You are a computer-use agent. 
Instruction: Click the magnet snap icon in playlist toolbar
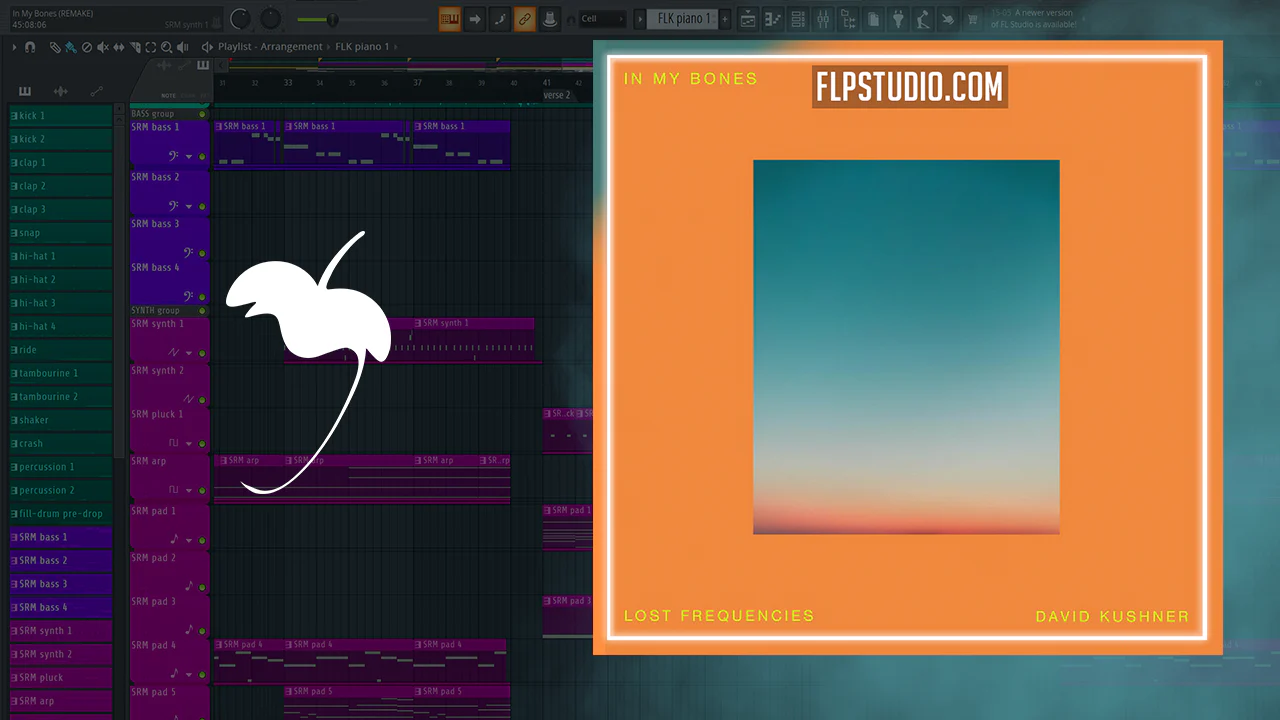pyautogui.click(x=30, y=47)
